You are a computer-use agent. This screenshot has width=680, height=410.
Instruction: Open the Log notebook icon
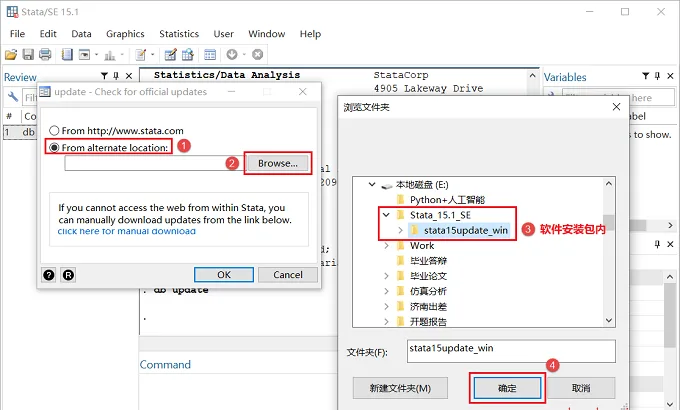pos(67,54)
